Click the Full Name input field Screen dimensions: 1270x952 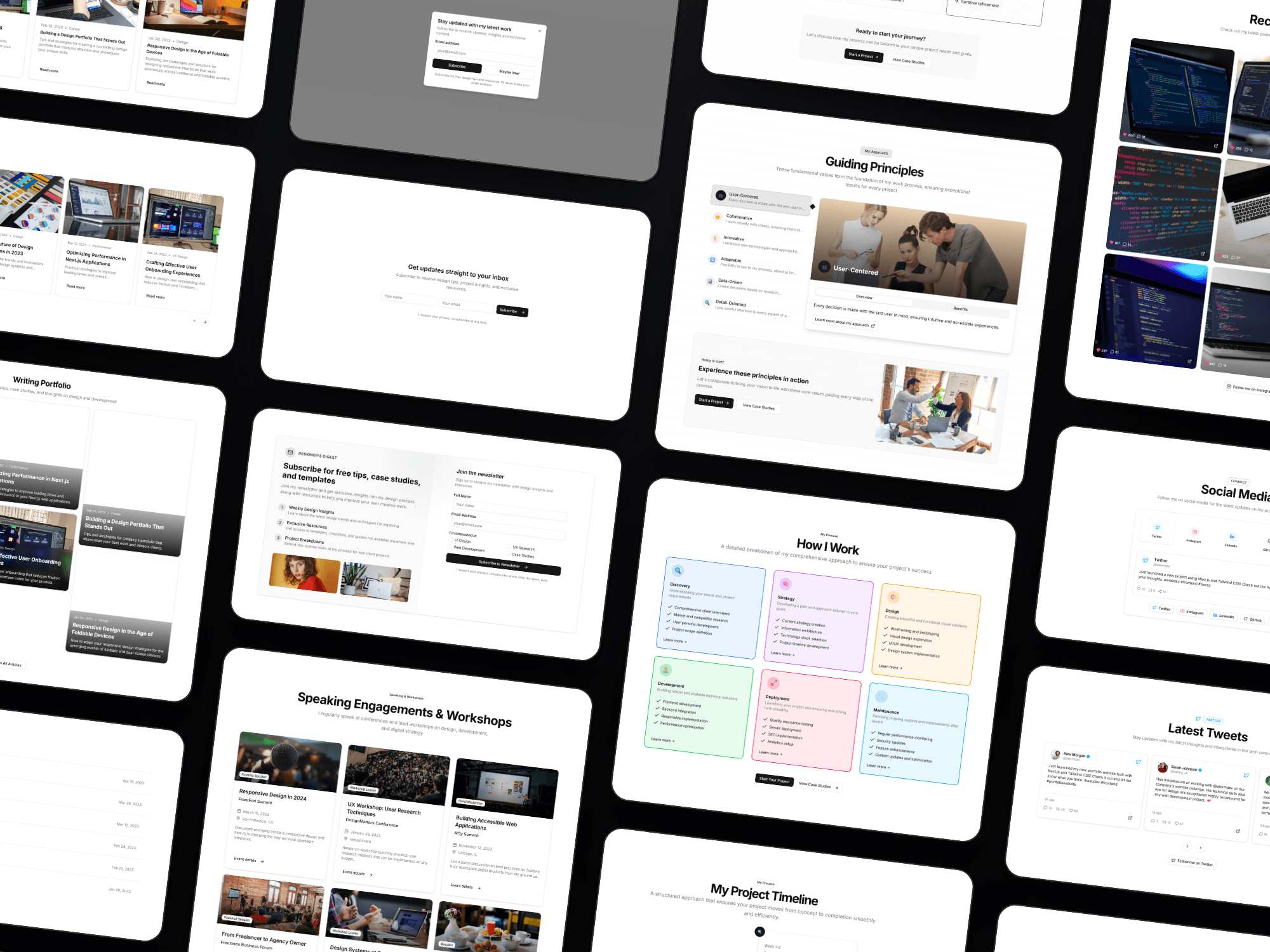point(510,510)
